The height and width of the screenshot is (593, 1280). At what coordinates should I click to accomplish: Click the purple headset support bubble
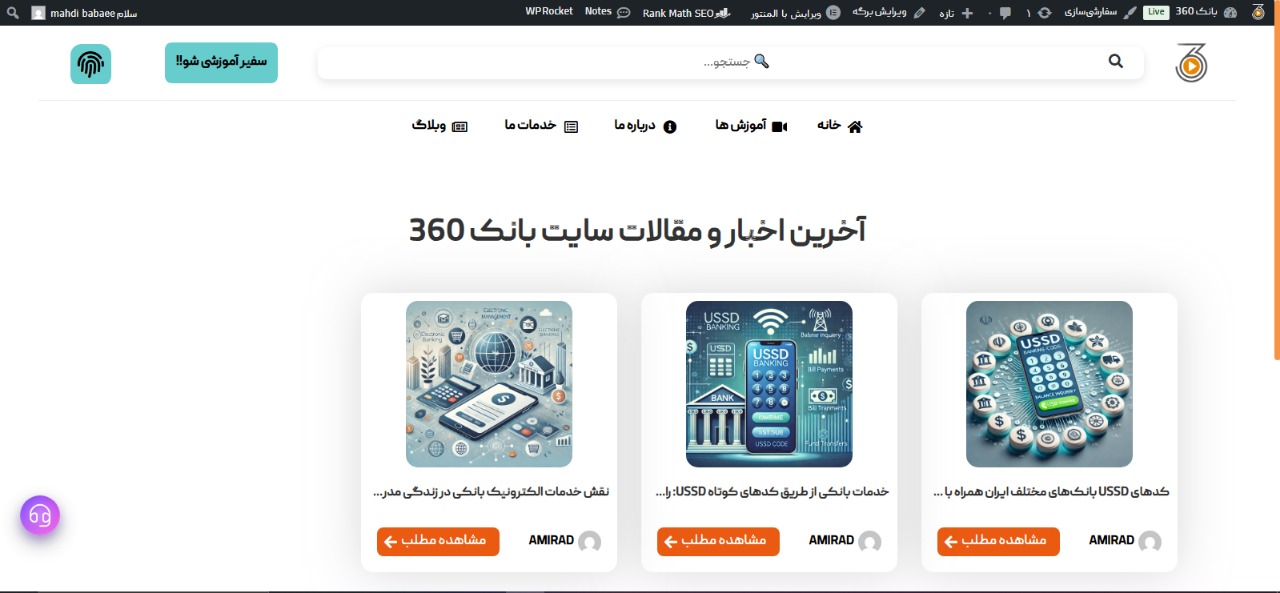[x=40, y=516]
